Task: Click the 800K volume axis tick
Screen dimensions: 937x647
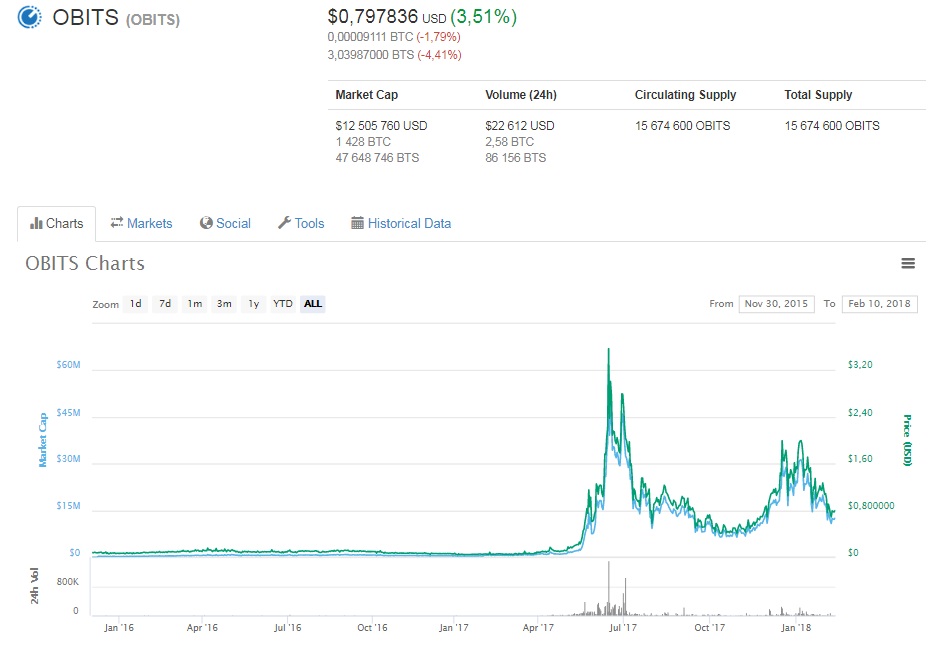Action: point(68,582)
